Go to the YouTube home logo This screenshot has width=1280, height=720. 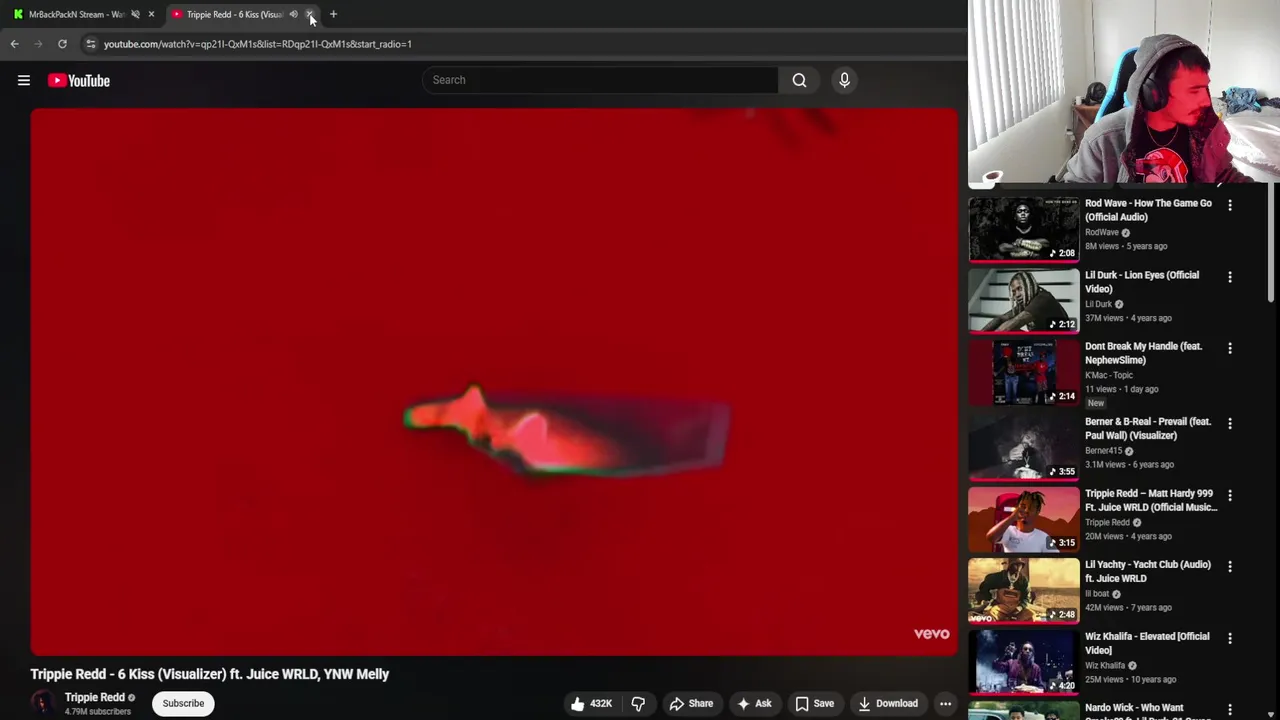[78, 80]
